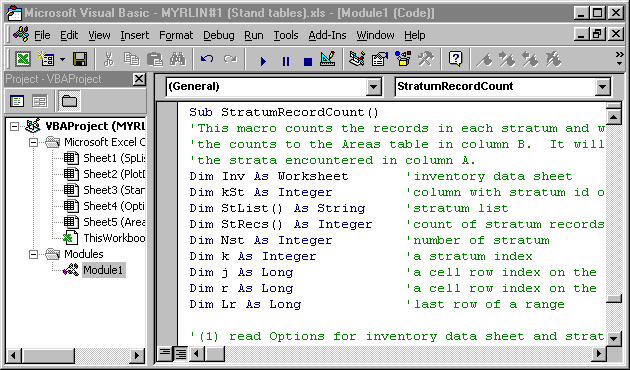Viewport: 630px width, 370px height.
Task: Open the Format menu
Action: click(176, 35)
